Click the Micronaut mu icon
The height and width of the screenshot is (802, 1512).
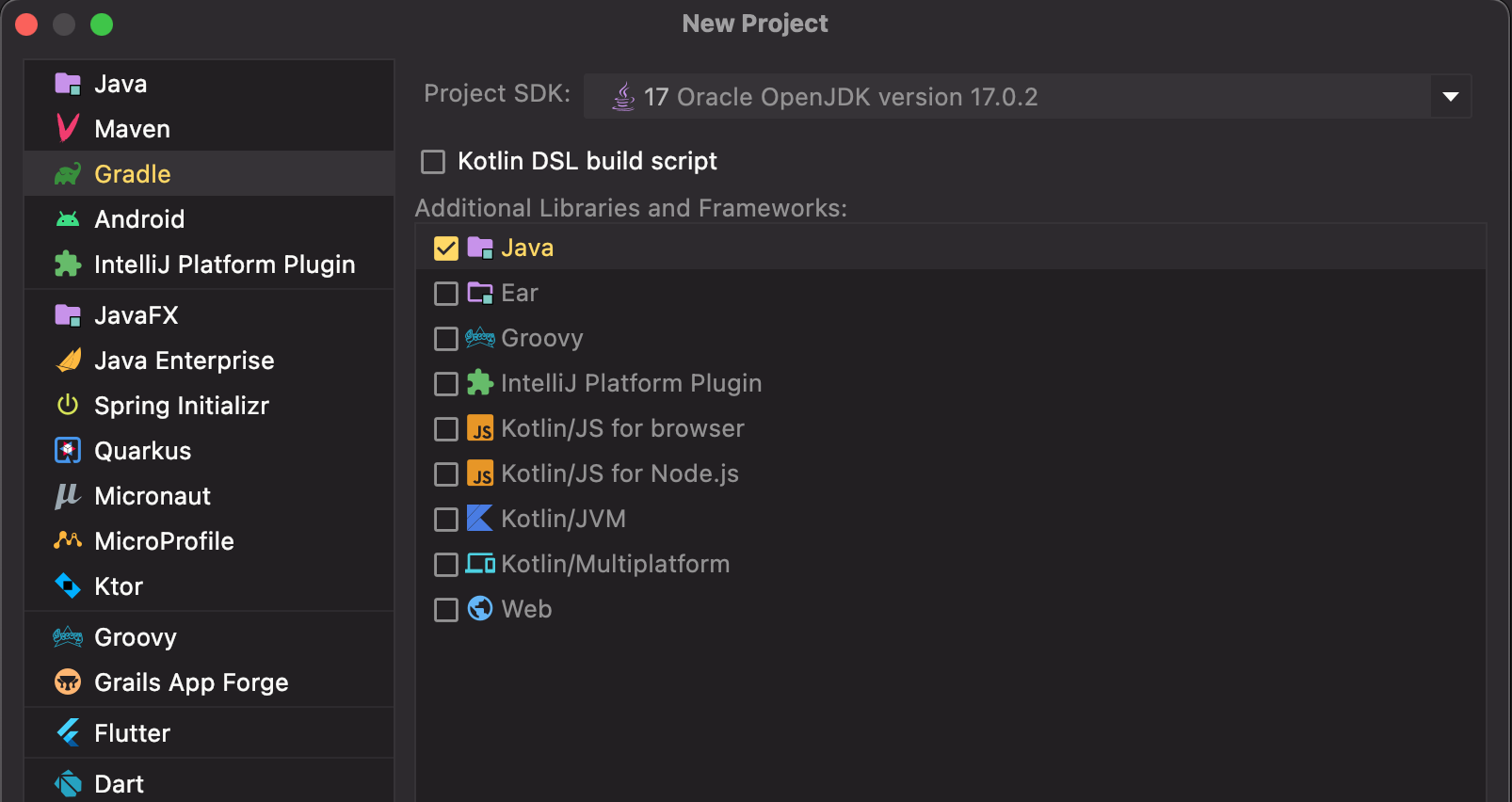[x=68, y=495]
